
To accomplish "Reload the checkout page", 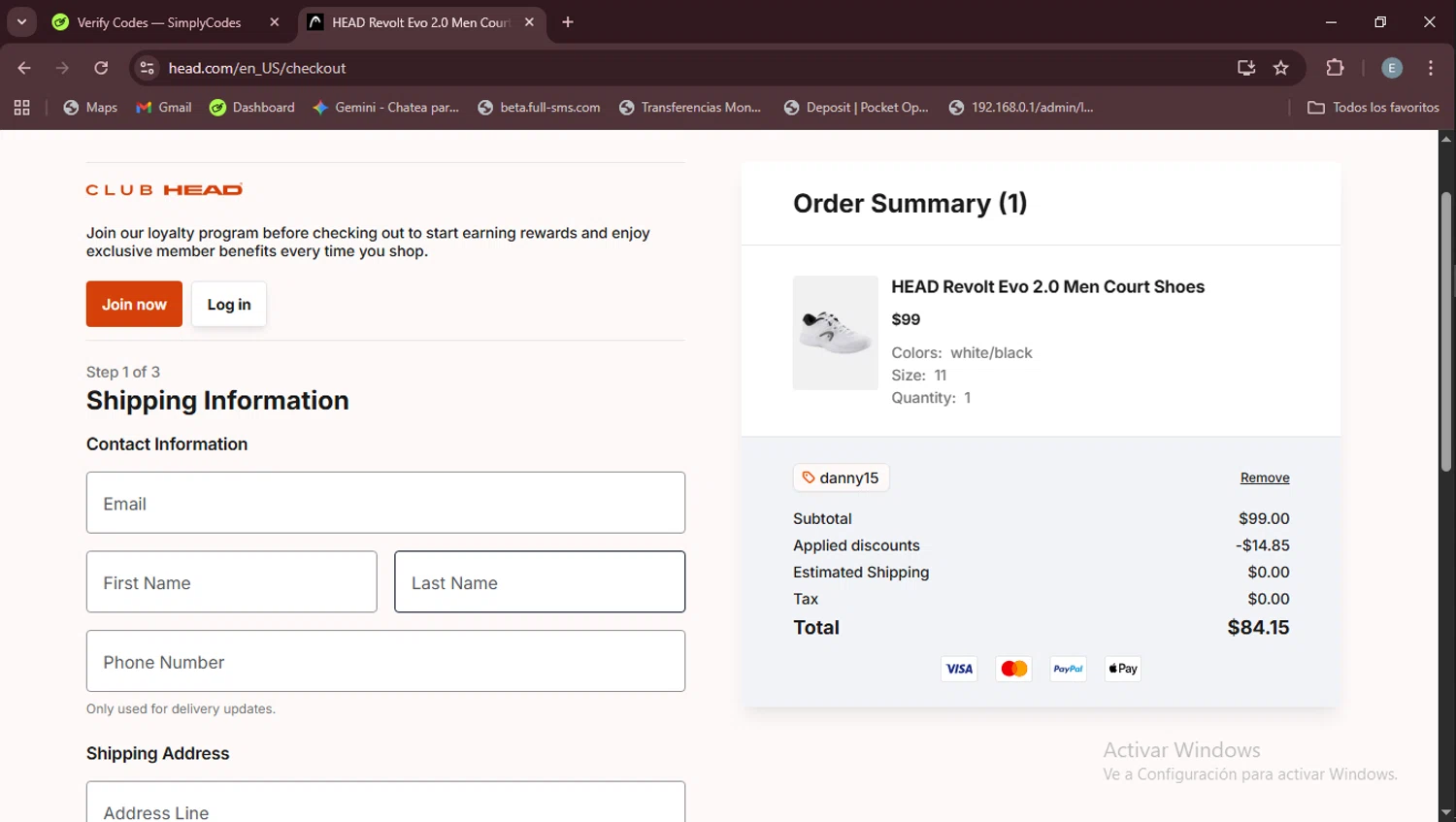I will point(101,68).
